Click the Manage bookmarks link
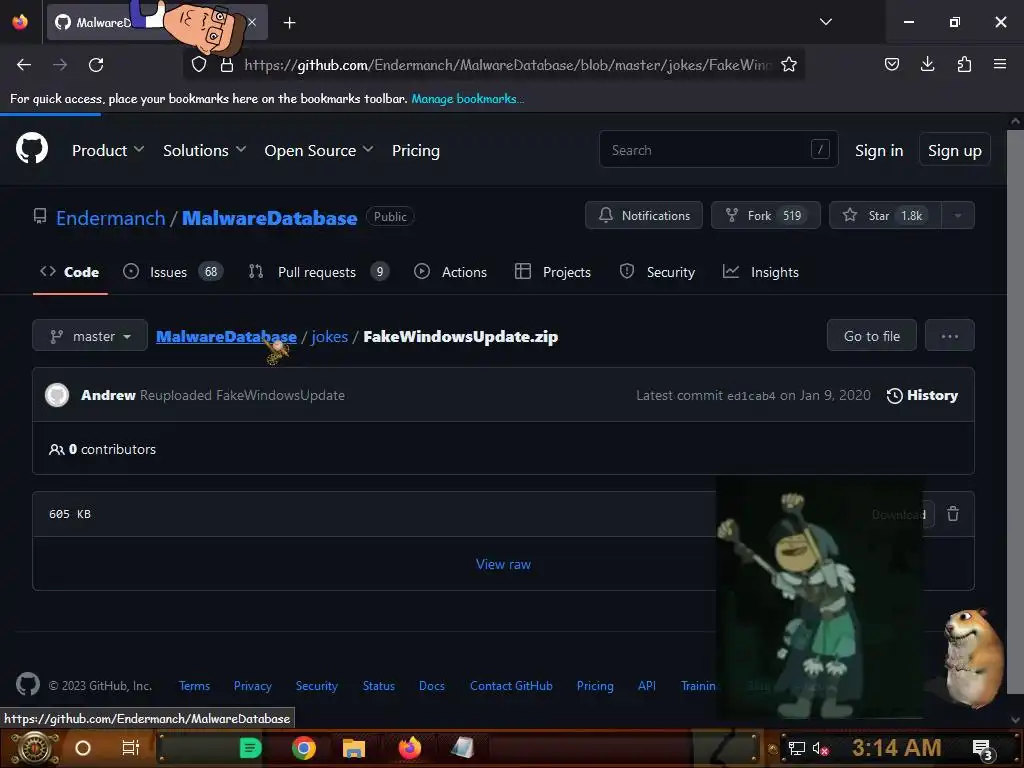1024x768 pixels. pyautogui.click(x=468, y=99)
